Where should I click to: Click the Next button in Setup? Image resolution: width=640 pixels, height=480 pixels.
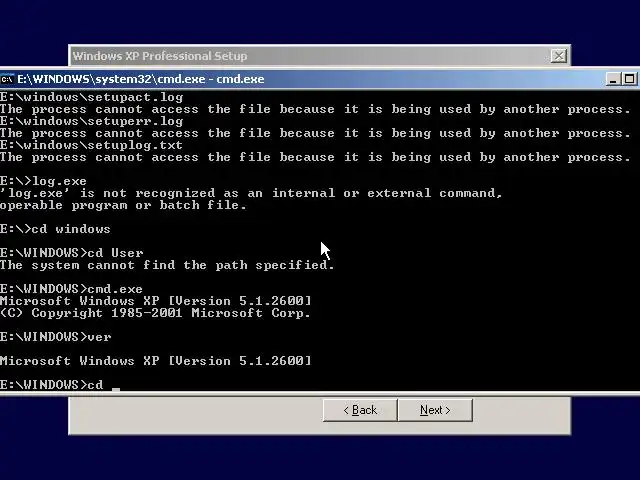[x=435, y=410]
